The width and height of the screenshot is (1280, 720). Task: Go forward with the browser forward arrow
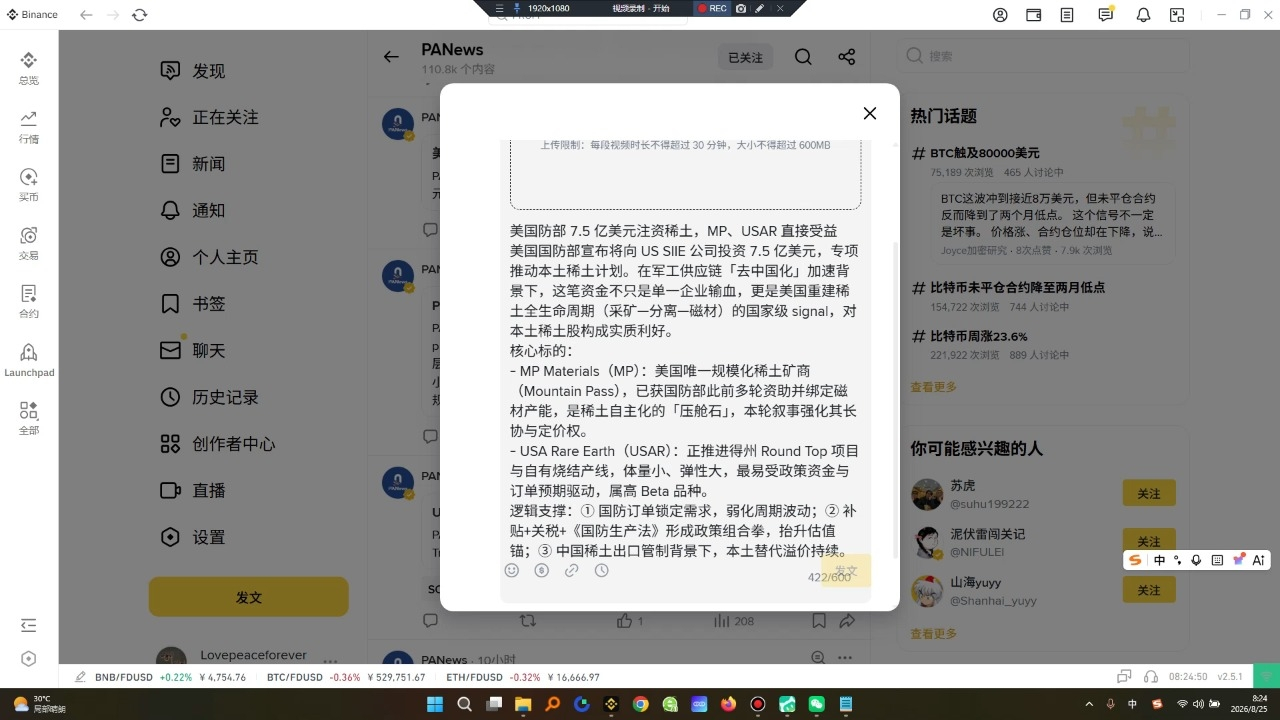pos(113,15)
